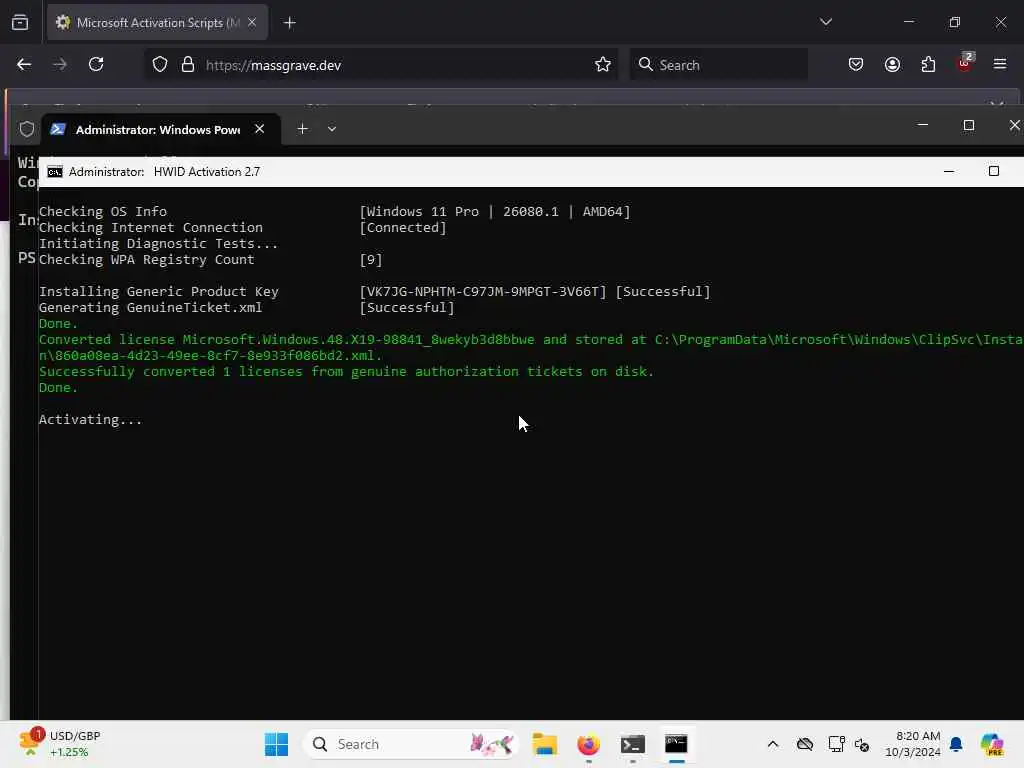The height and width of the screenshot is (768, 1024).
Task: Click the Firefox back arrow
Action: [x=24, y=65]
